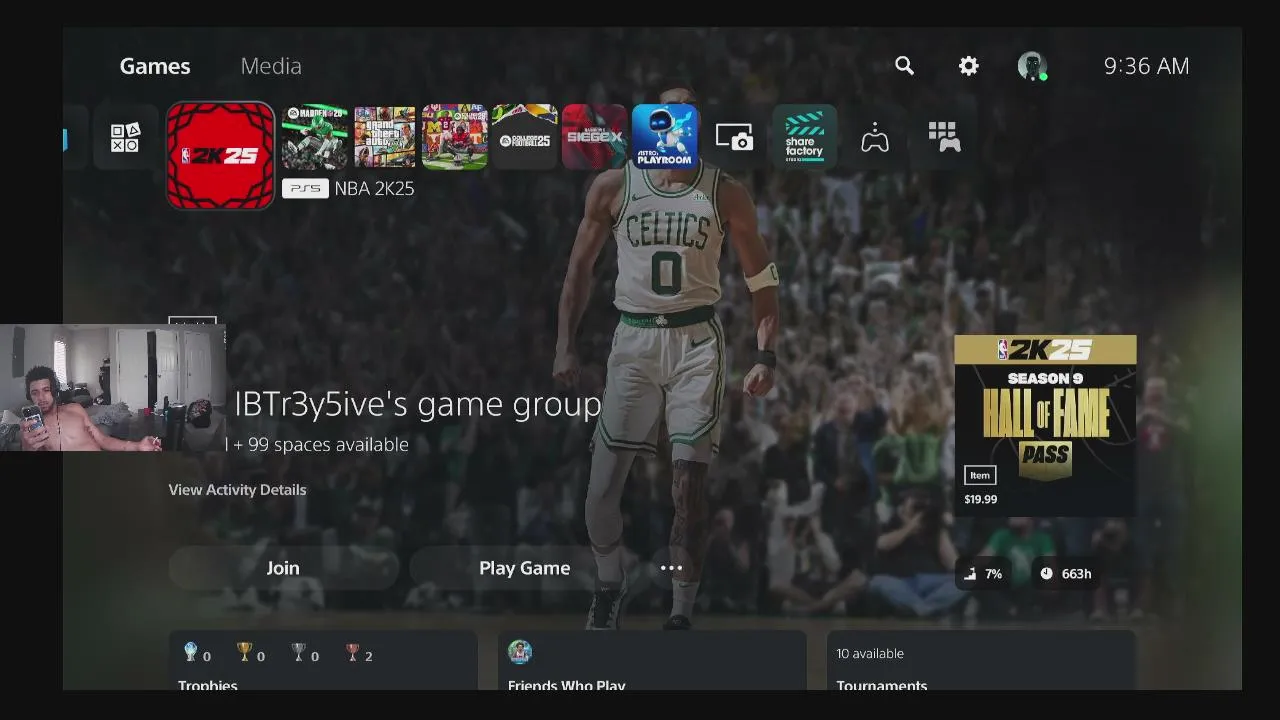Select the NBA 2K25 game tile

point(220,155)
